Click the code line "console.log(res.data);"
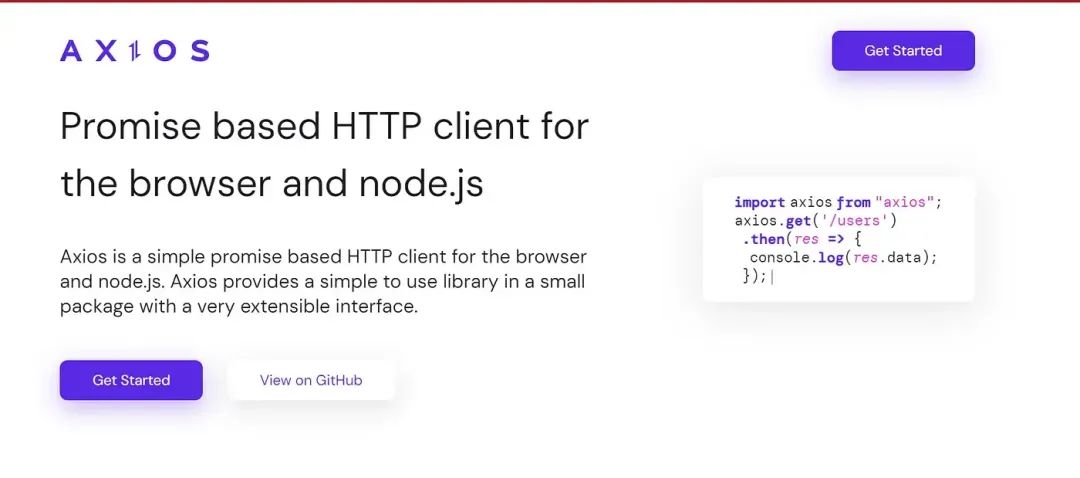This screenshot has width=1080, height=478. point(844,258)
